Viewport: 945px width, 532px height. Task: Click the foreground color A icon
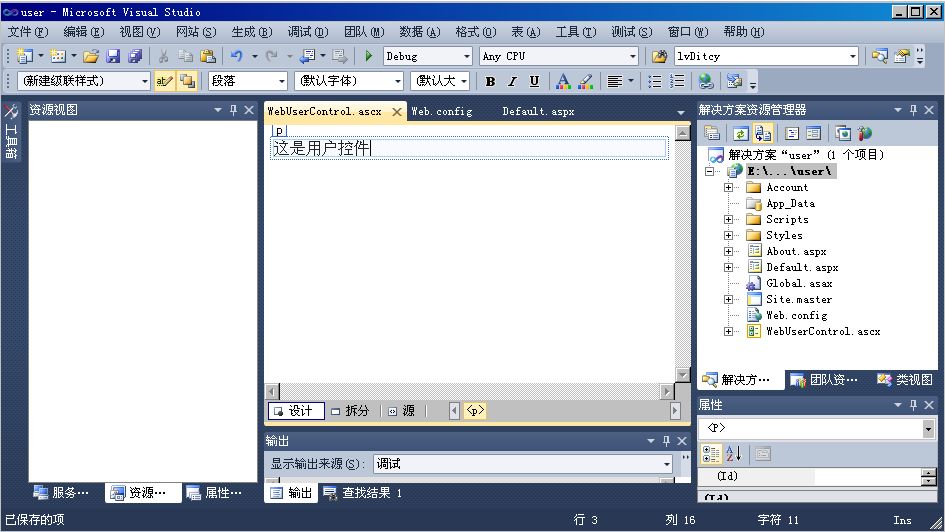point(563,81)
